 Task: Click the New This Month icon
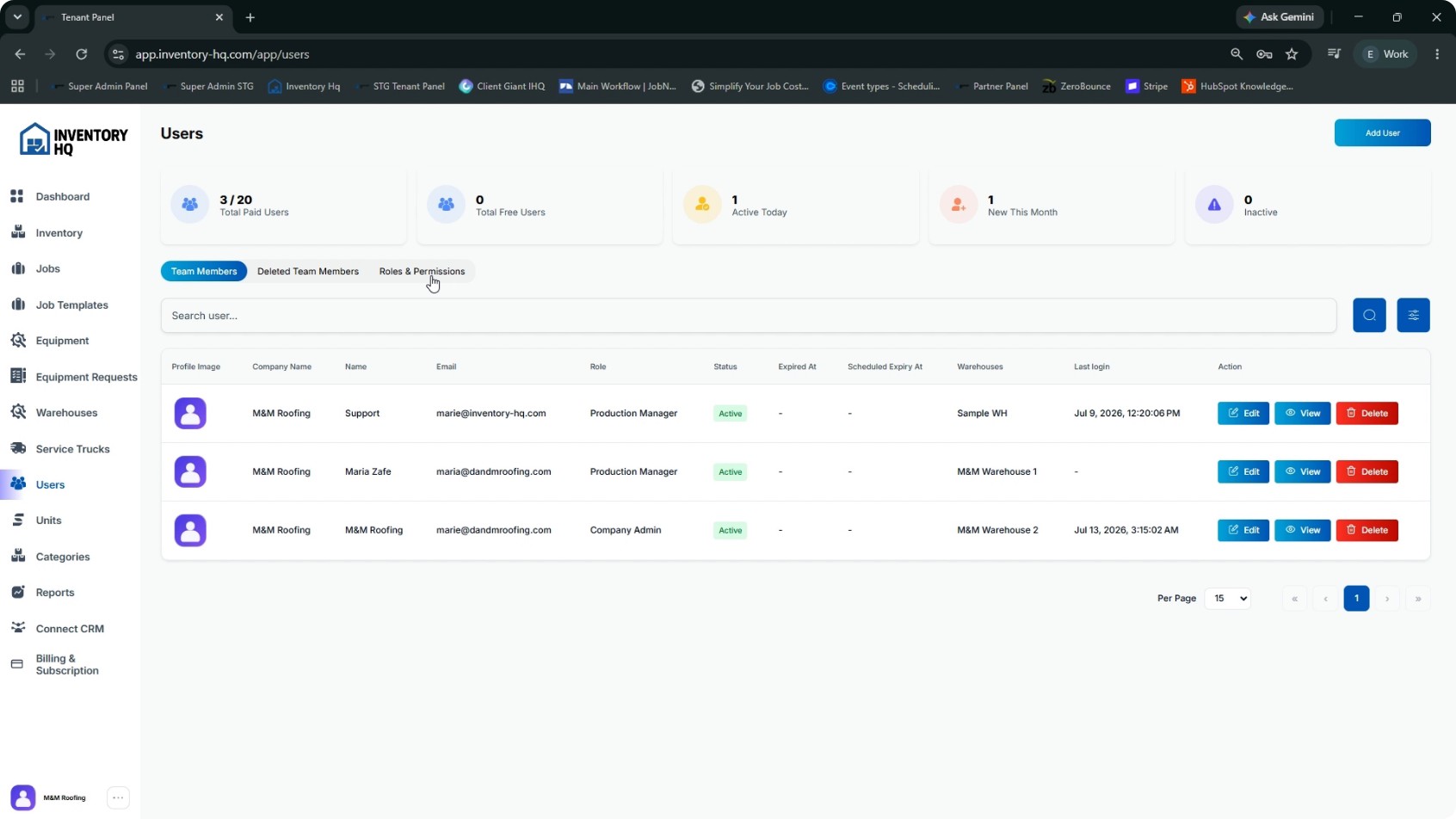point(958,205)
